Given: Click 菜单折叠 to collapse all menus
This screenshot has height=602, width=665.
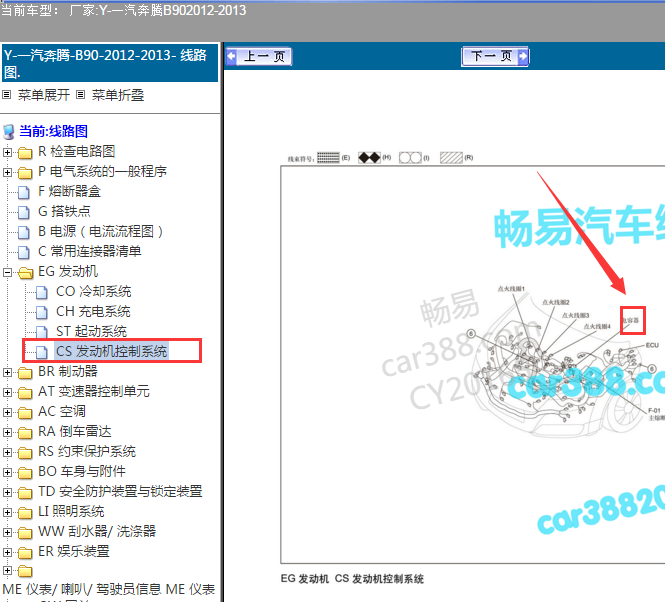Looking at the screenshot, I should click(x=118, y=95).
